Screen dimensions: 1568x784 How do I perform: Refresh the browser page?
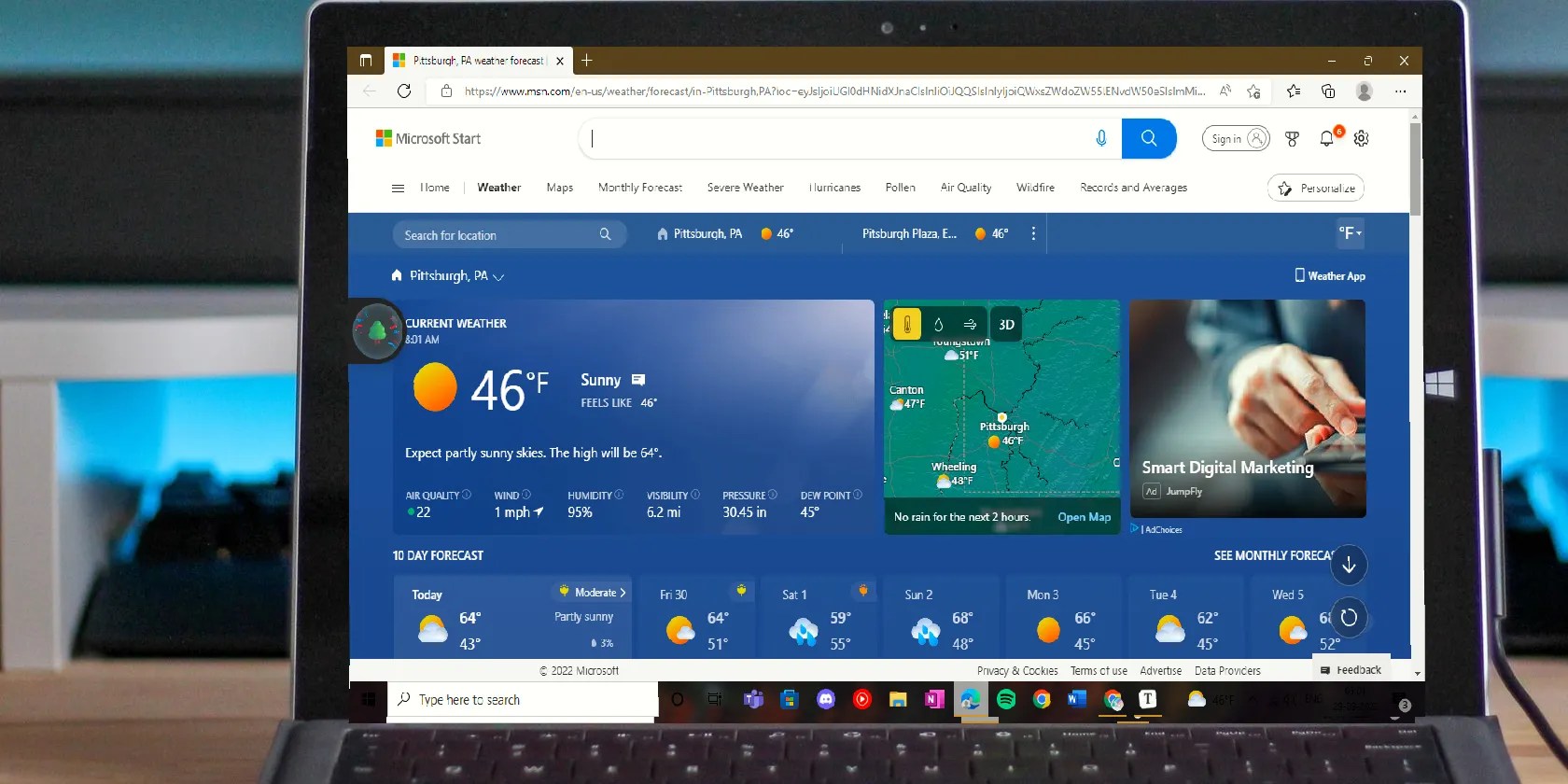[404, 91]
